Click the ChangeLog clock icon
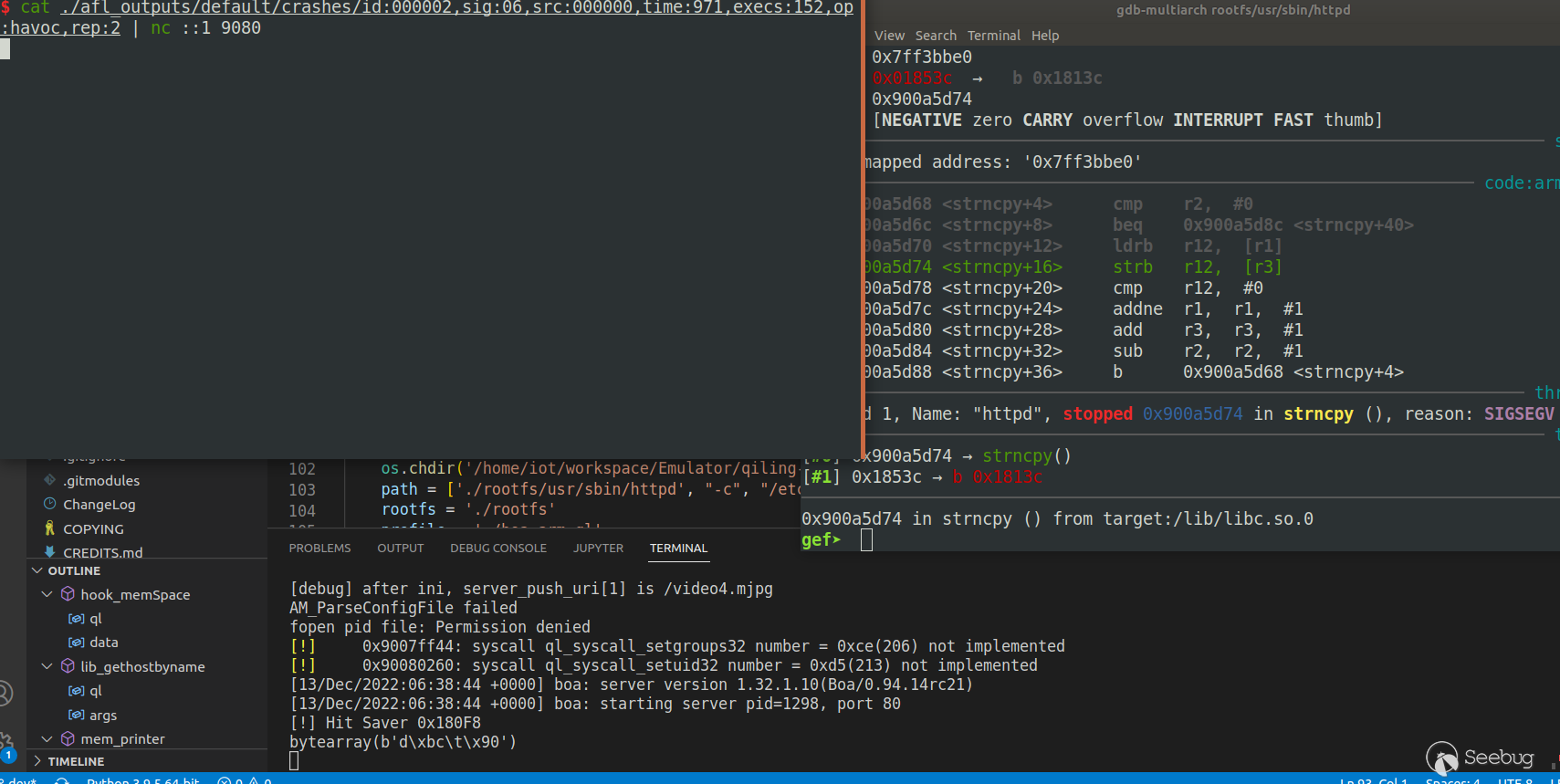The image size is (1560, 784). [x=50, y=504]
